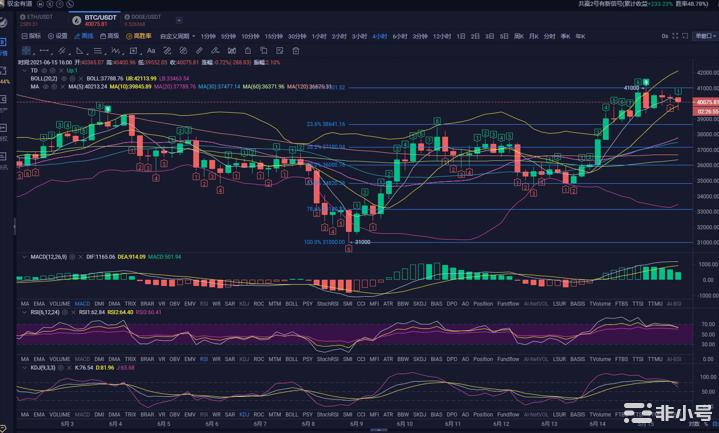Open settings gear for MA indicator
This screenshot has height=433, width=719.
53,86
